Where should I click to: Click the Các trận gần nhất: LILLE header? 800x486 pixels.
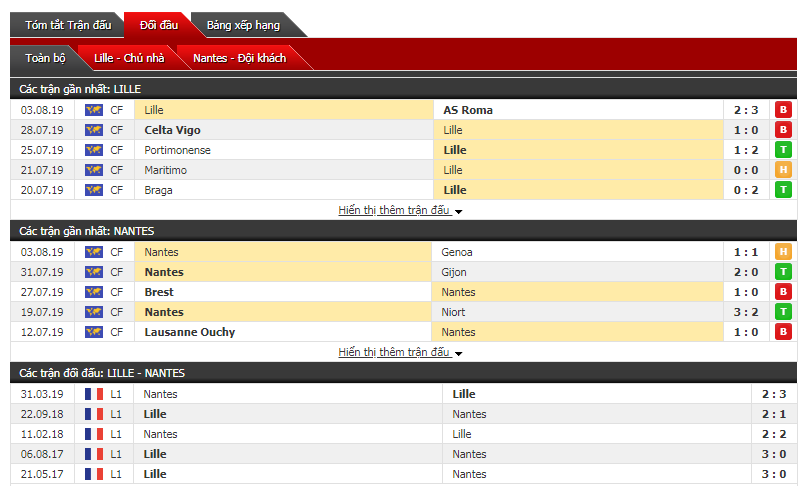[80, 89]
